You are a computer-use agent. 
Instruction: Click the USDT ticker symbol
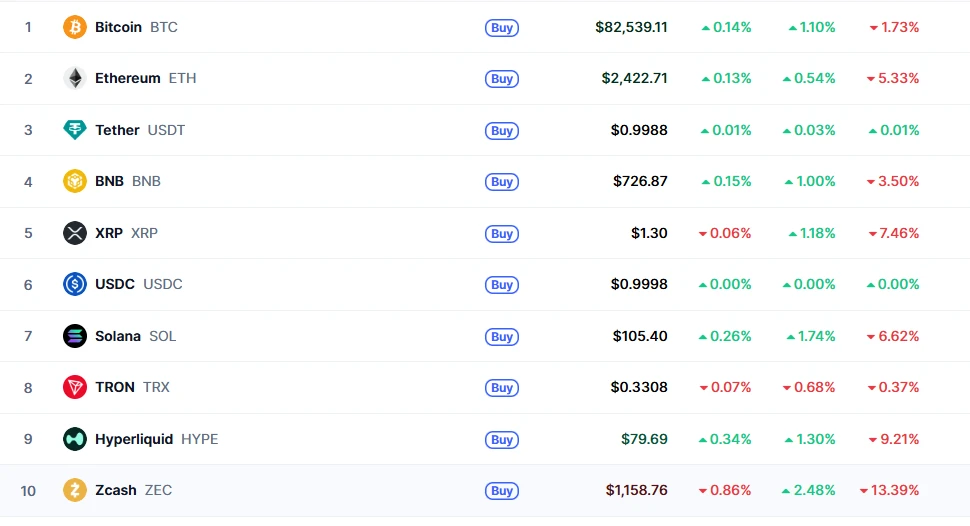(x=166, y=130)
